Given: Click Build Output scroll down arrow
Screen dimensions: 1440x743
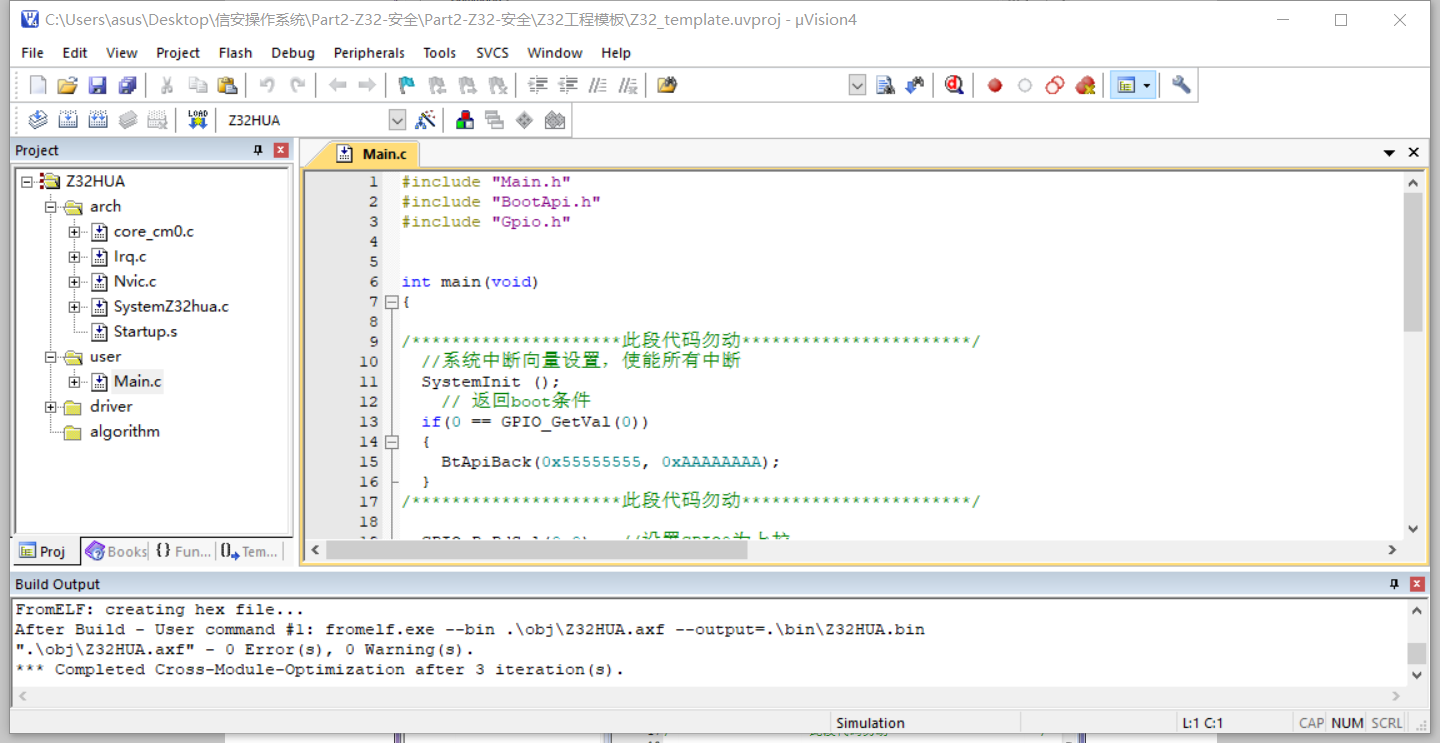Looking at the screenshot, I should click(x=1417, y=675).
